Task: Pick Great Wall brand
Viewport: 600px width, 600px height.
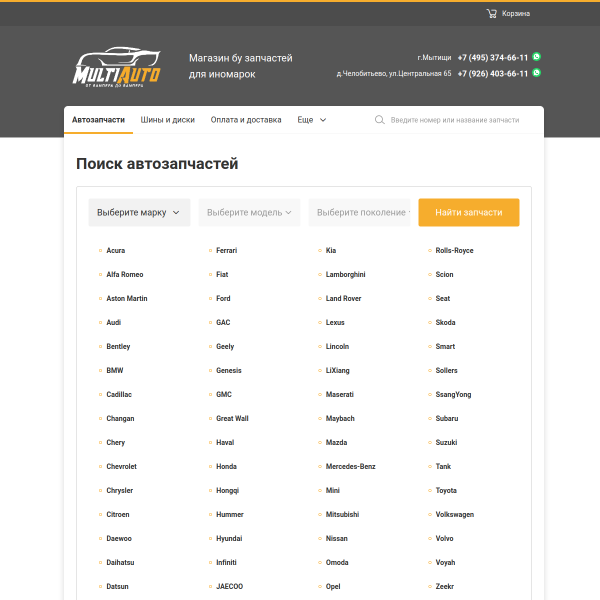Action: pyautogui.click(x=232, y=419)
